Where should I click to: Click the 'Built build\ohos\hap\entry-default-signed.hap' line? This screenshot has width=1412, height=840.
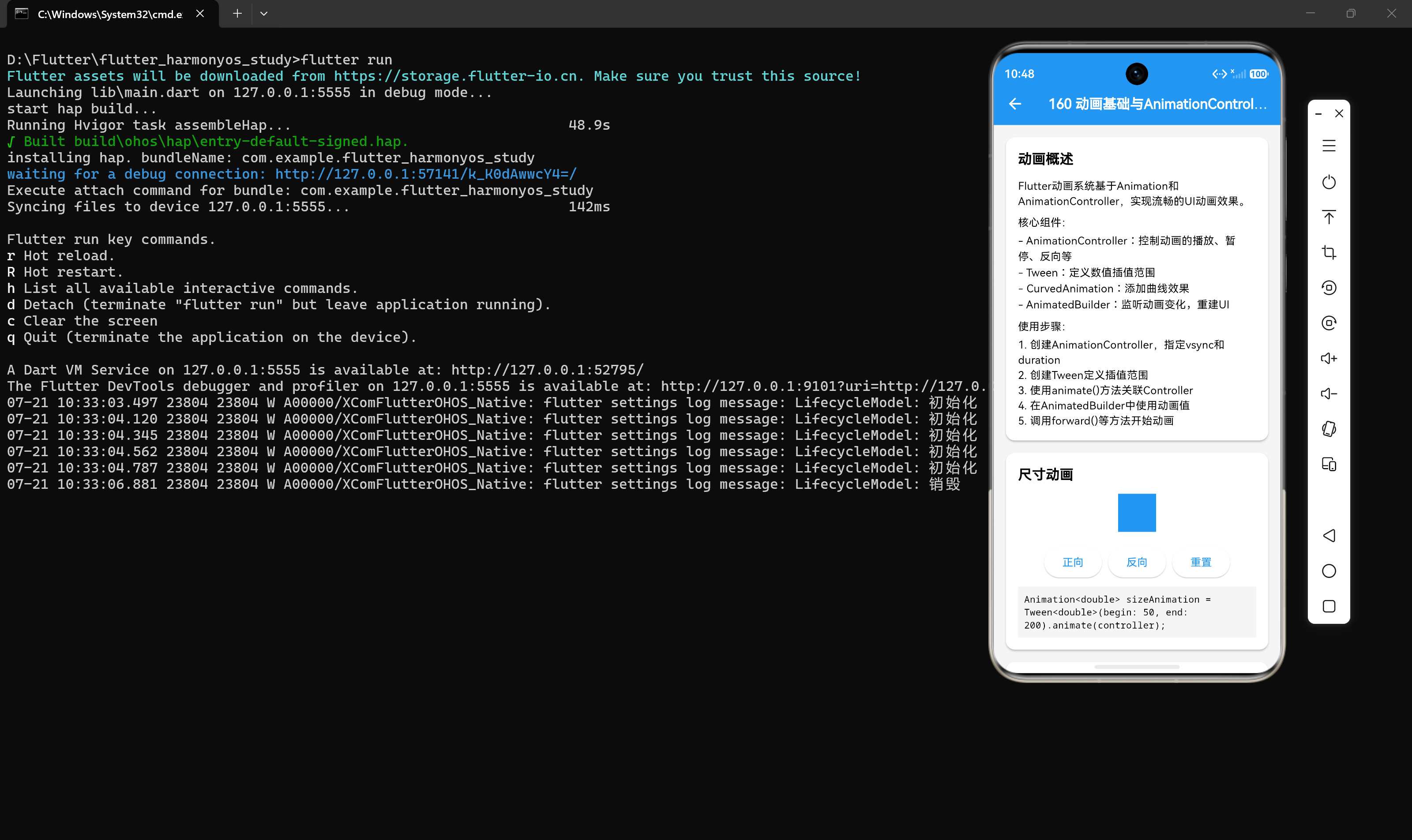coord(207,142)
